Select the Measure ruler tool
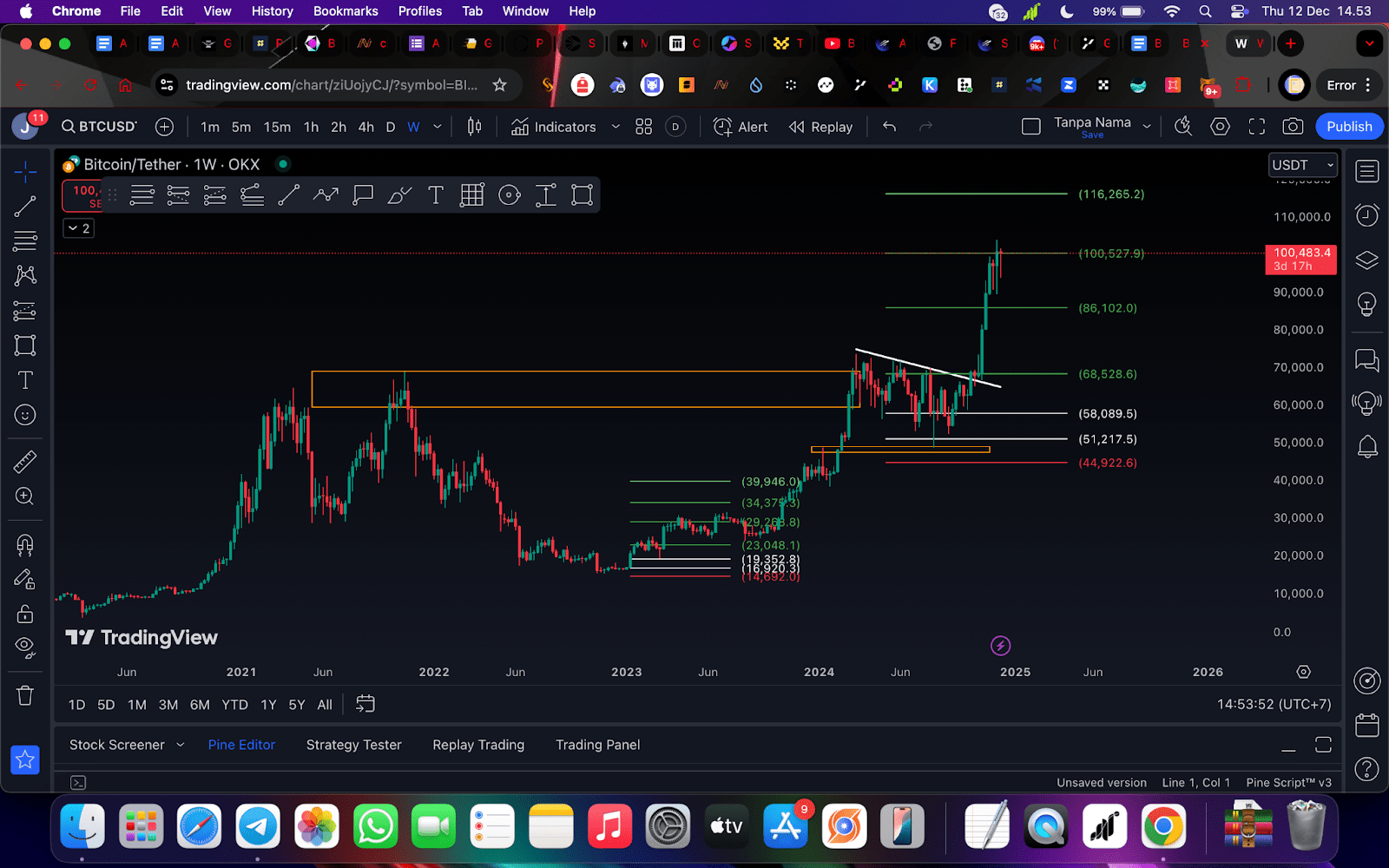This screenshot has width=1389, height=868. tap(25, 462)
